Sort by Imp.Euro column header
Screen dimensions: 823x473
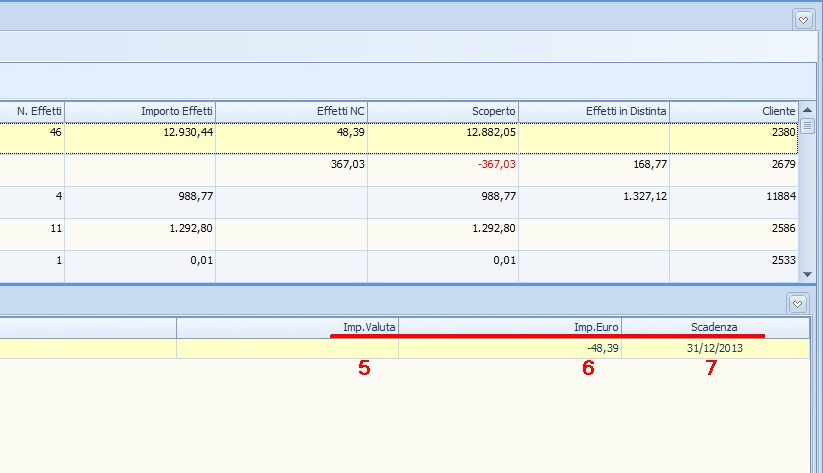click(x=510, y=327)
